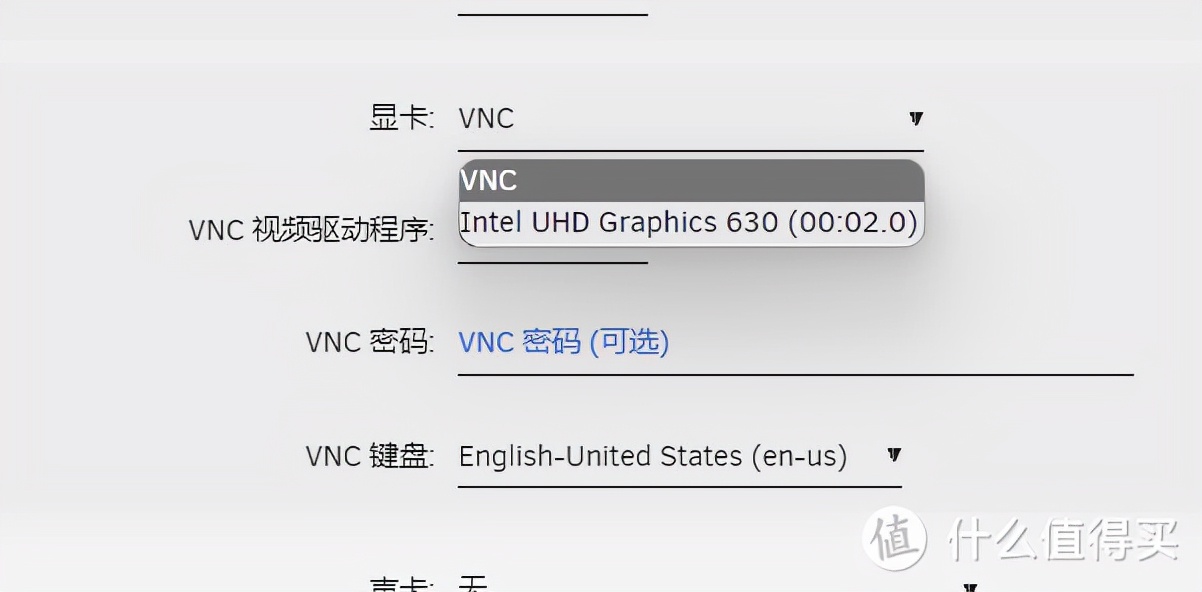Select Intel UHD Graphics 630 (00:02.0) option

(x=688, y=222)
